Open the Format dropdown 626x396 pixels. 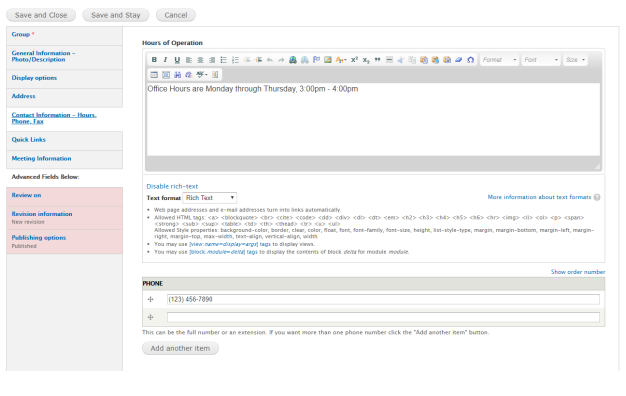pos(499,60)
